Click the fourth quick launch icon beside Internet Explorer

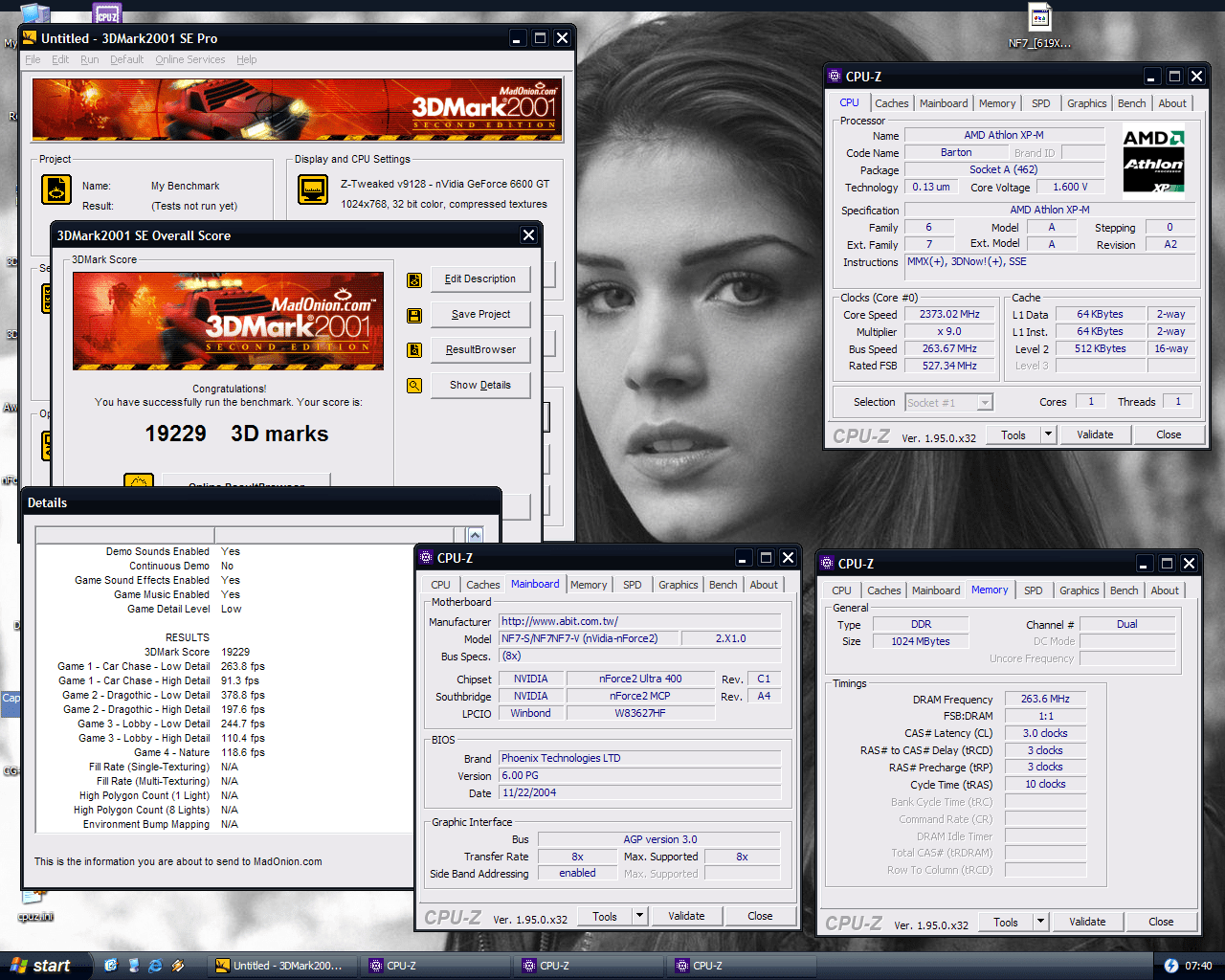click(177, 966)
